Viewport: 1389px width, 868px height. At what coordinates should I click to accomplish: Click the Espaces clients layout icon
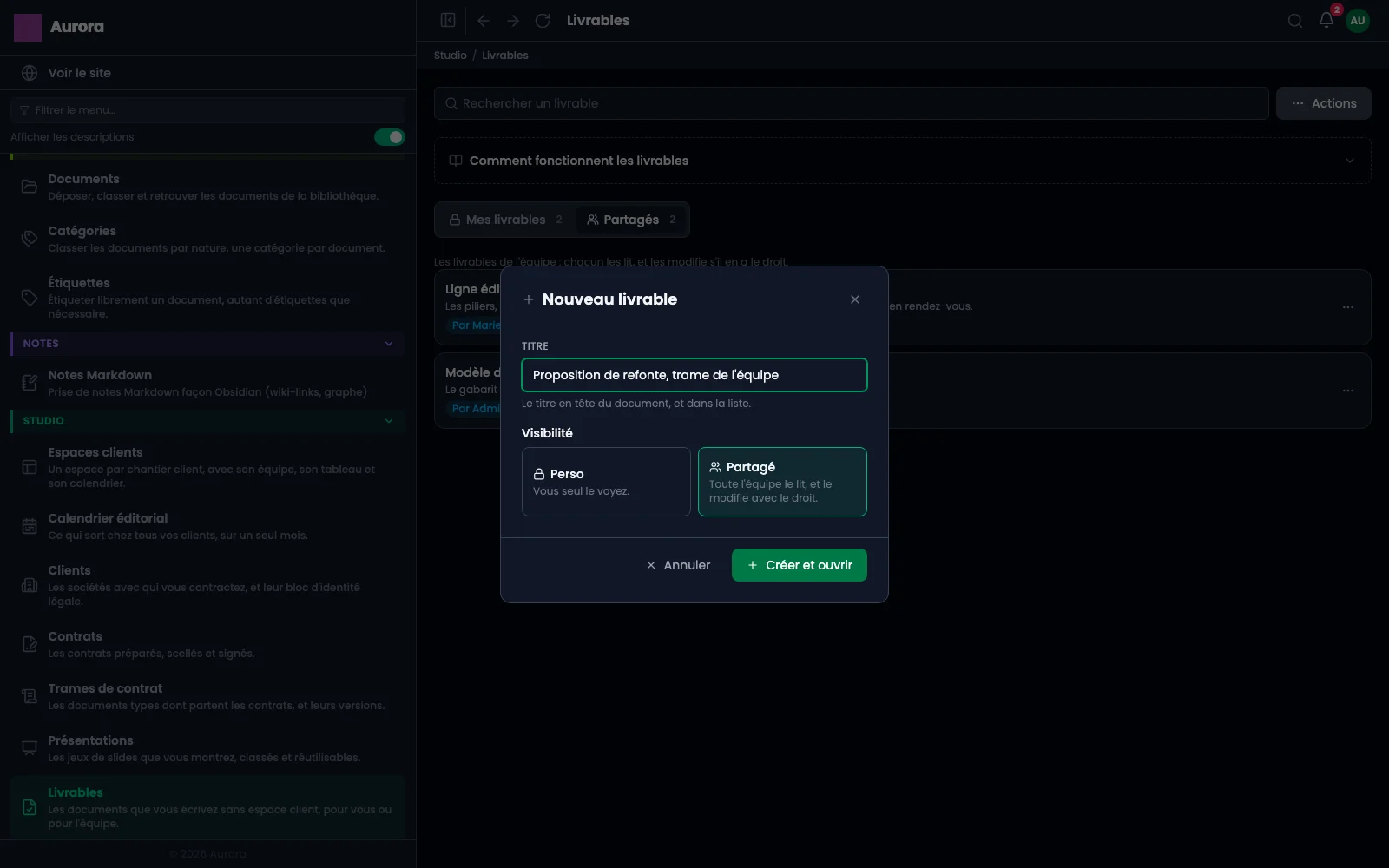30,467
